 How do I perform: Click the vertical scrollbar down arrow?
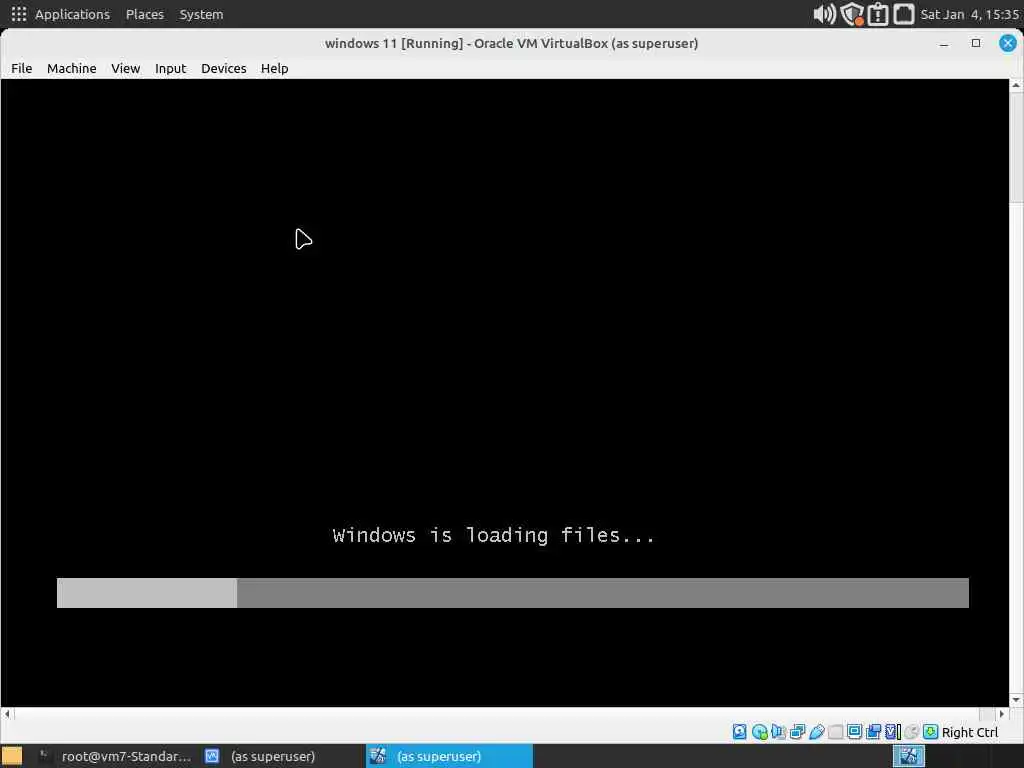[1016, 700]
